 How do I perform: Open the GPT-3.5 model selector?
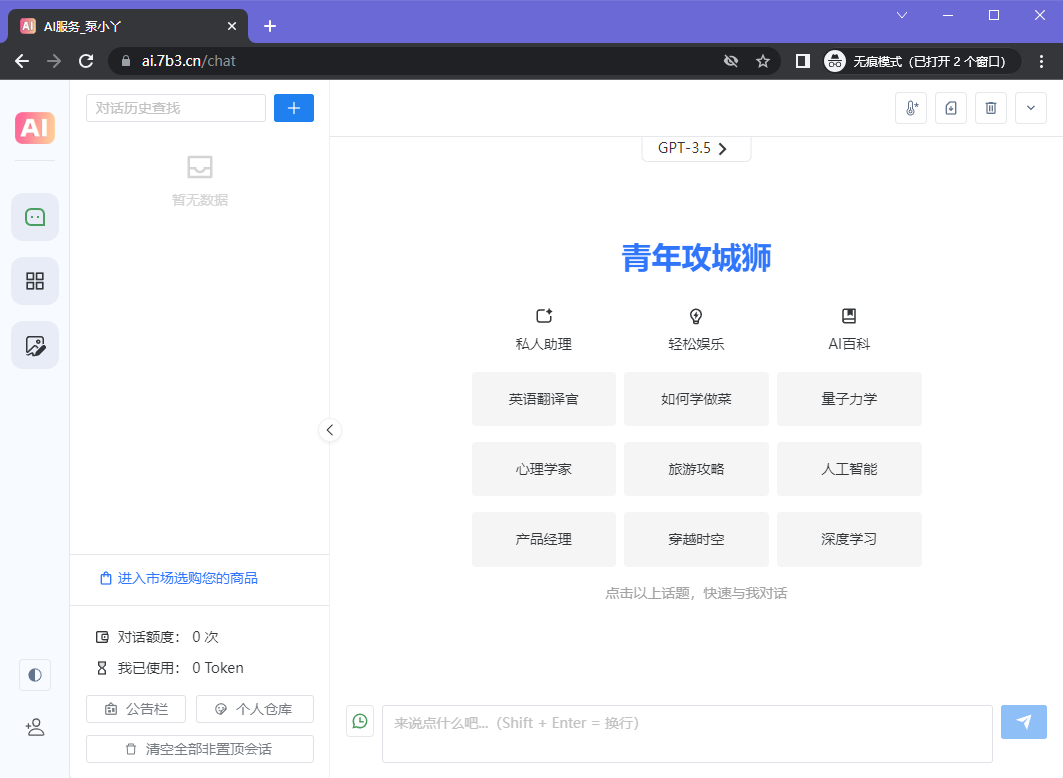point(696,147)
